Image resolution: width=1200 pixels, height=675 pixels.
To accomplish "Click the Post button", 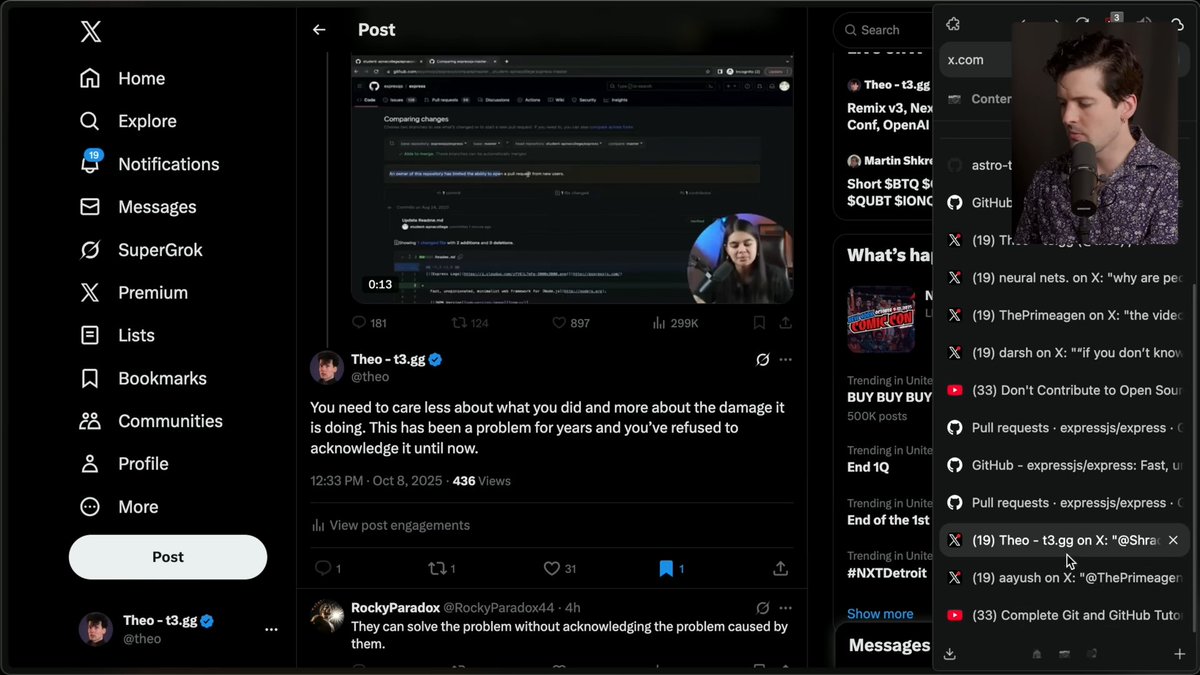I will [167, 557].
